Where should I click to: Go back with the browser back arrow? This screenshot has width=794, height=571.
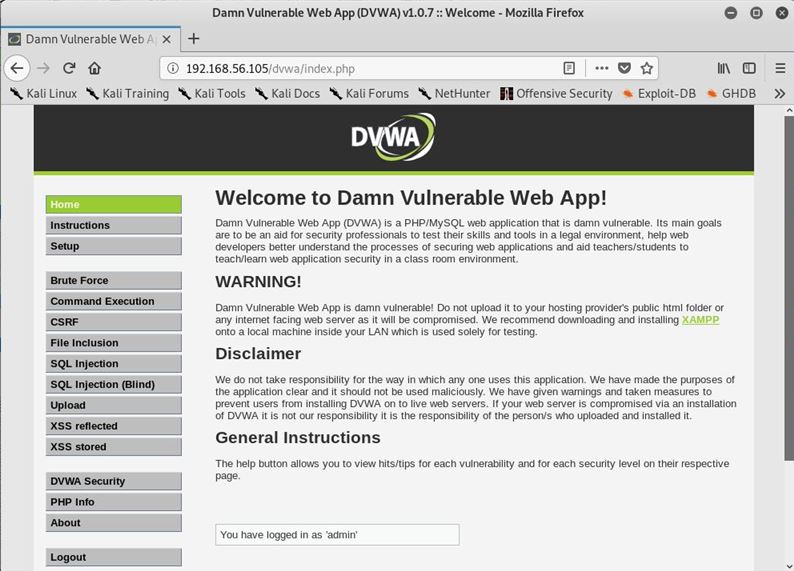[x=17, y=68]
